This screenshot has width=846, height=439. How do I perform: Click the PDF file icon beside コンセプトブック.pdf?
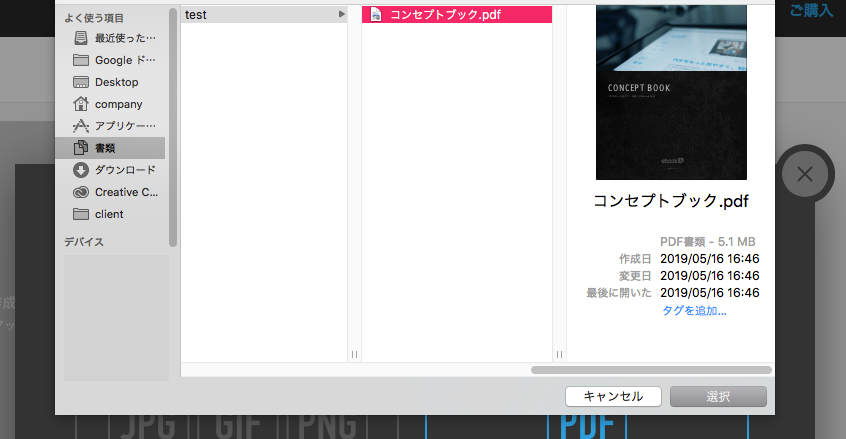point(376,15)
